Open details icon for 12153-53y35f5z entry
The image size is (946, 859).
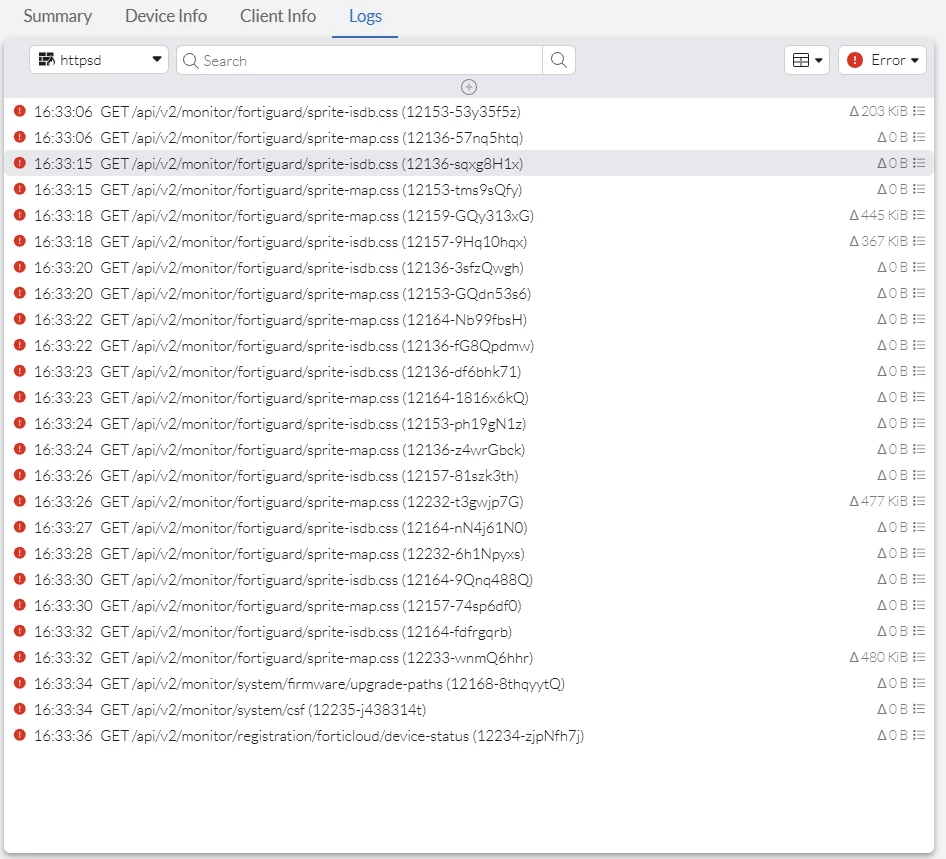919,111
